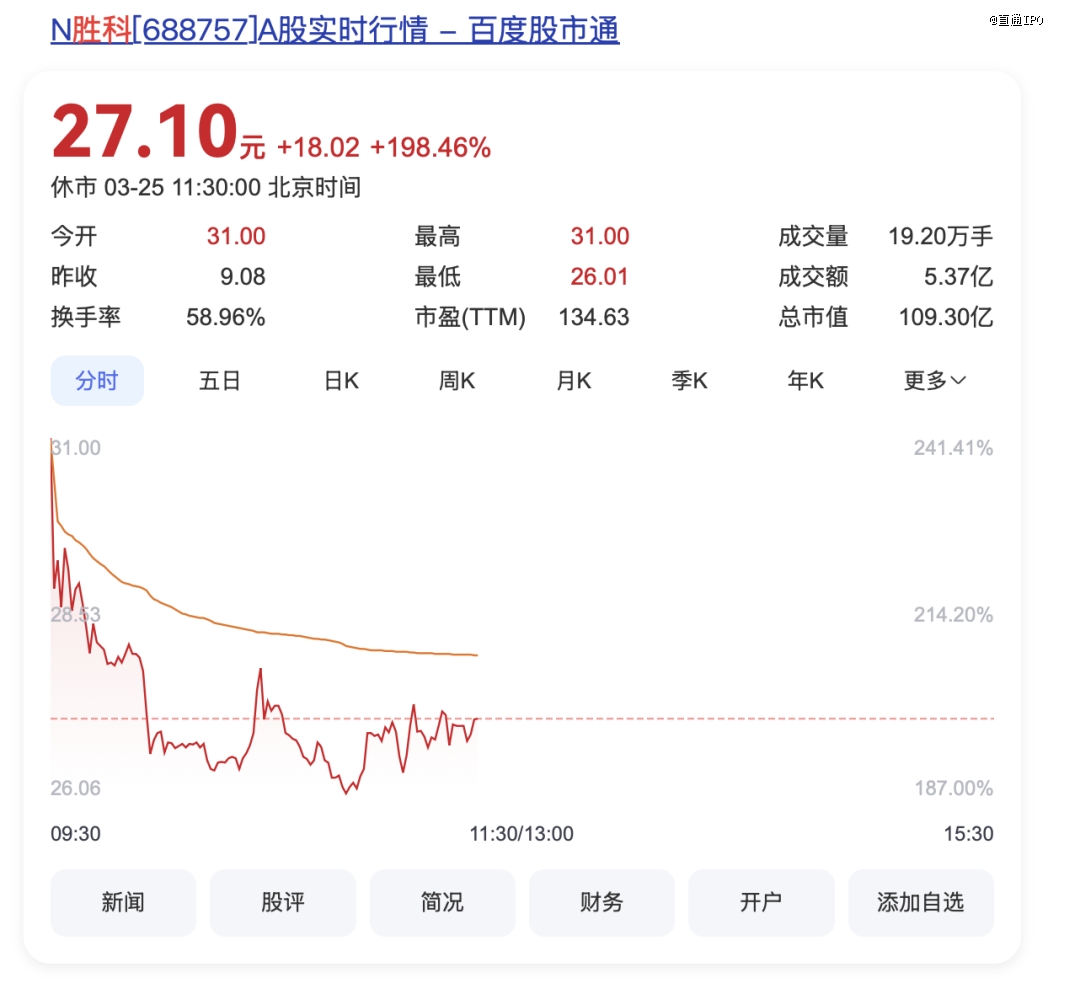Viewport: 1080px width, 994px height.
Task: Click the 11:30/13:00 time axis label
Action: 521,834
